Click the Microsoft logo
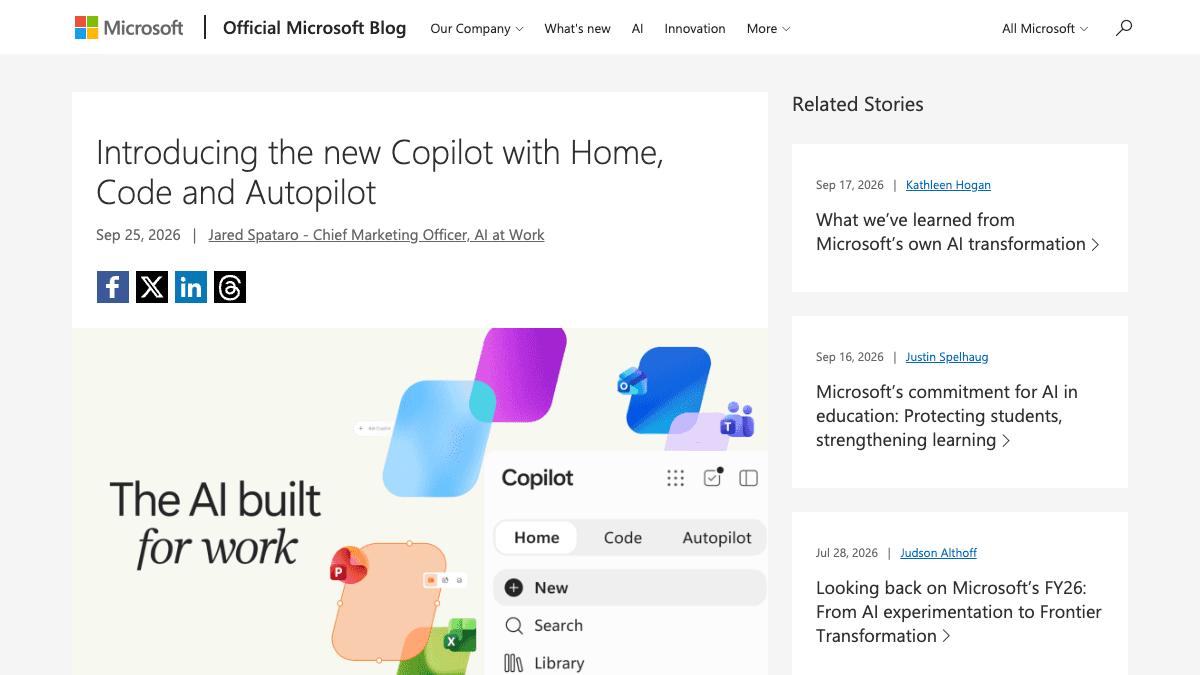The image size is (1200, 675). pyautogui.click(x=129, y=28)
